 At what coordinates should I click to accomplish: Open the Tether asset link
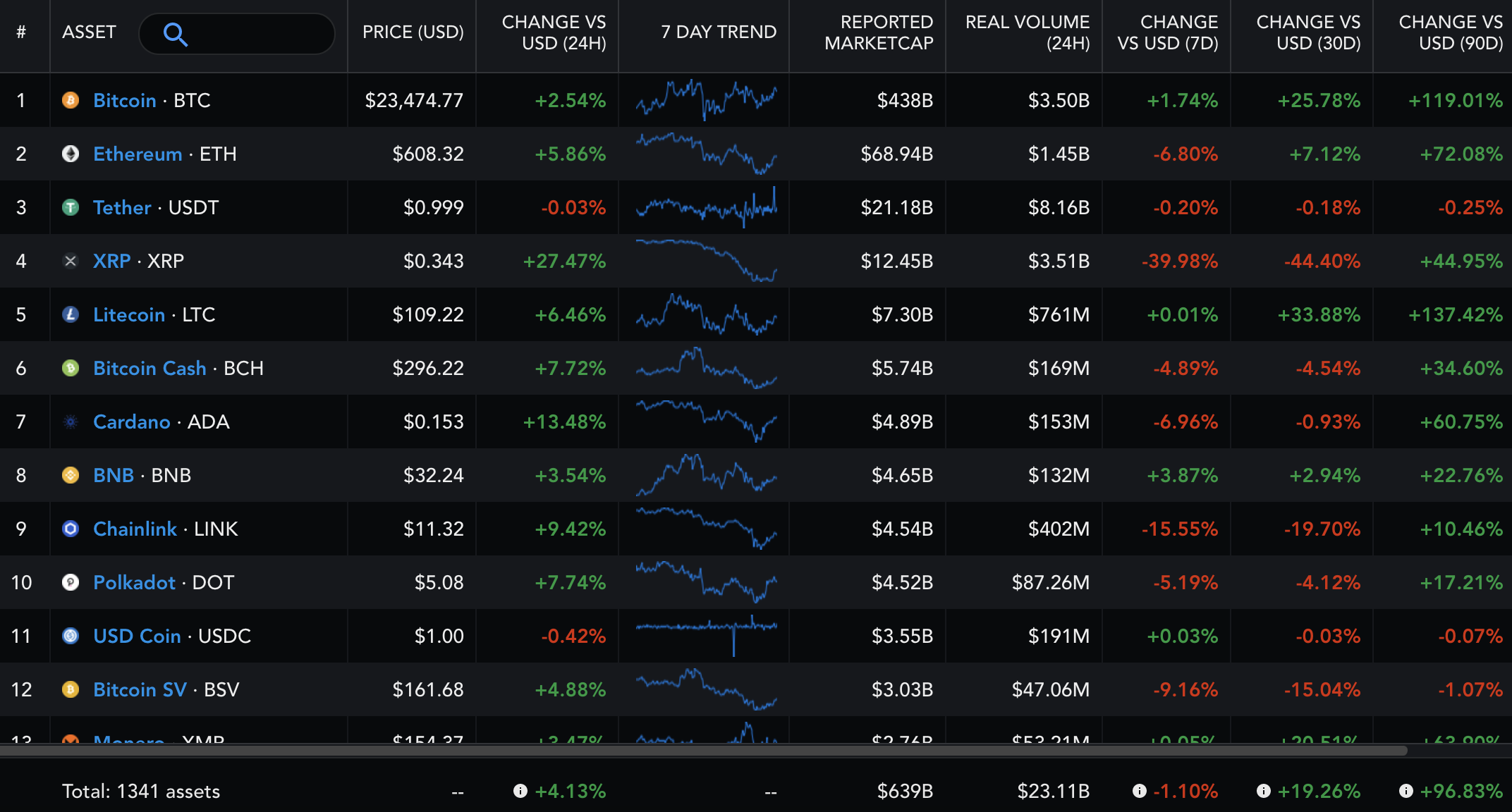tap(122, 207)
